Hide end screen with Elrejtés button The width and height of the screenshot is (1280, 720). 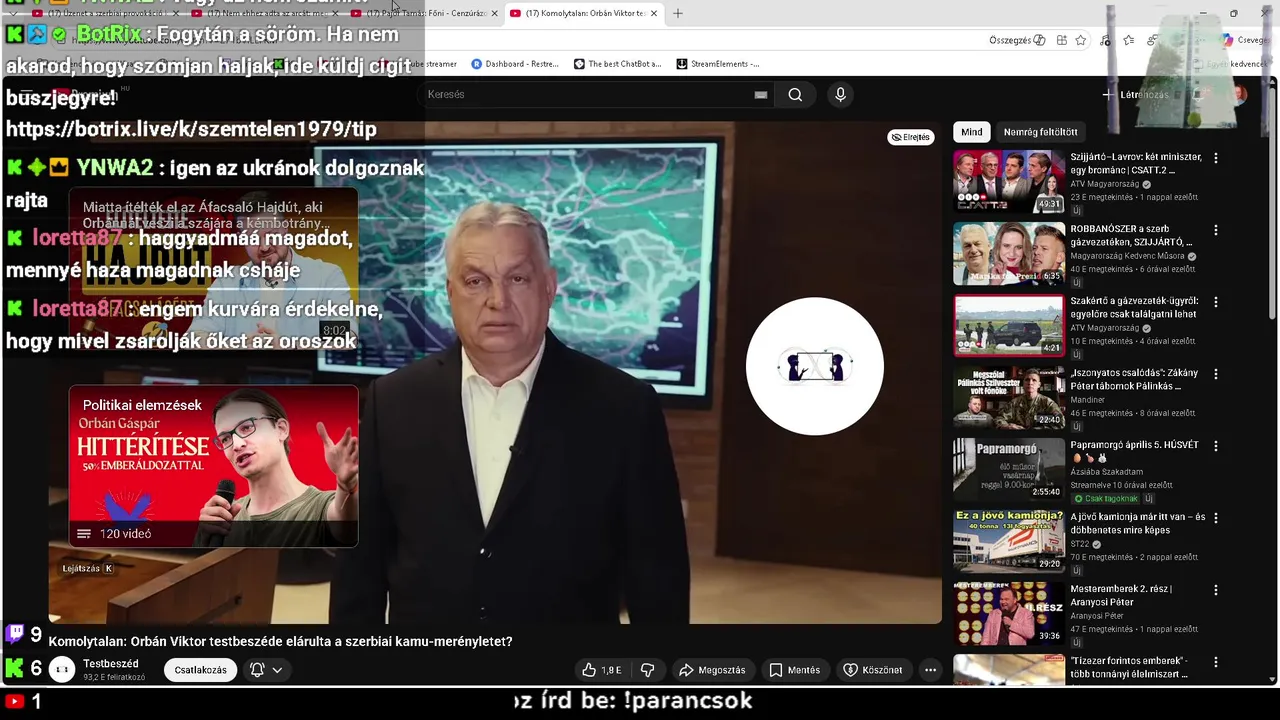pos(911,137)
